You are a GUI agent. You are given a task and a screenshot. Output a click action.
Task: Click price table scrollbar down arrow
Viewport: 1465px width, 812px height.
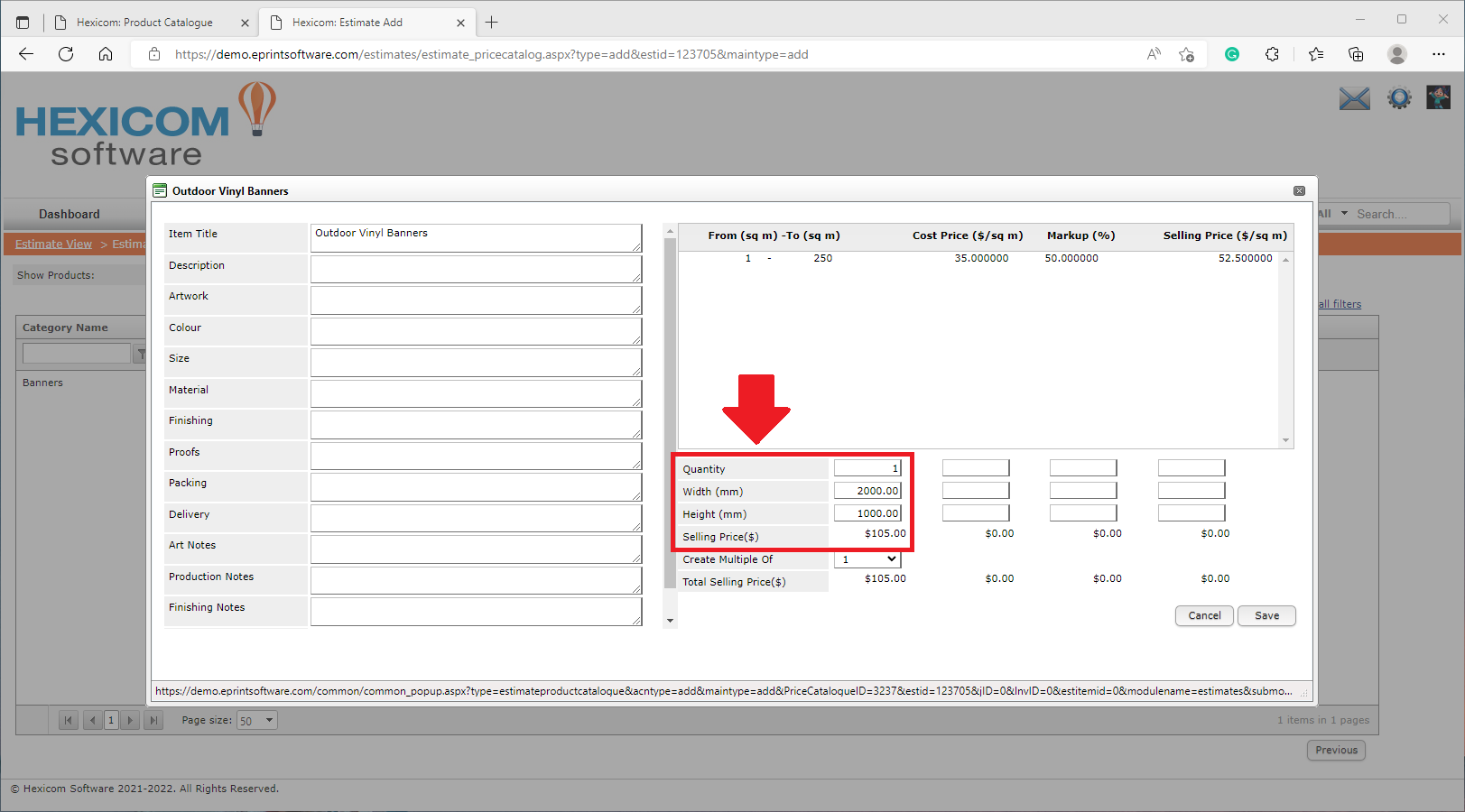[1286, 441]
